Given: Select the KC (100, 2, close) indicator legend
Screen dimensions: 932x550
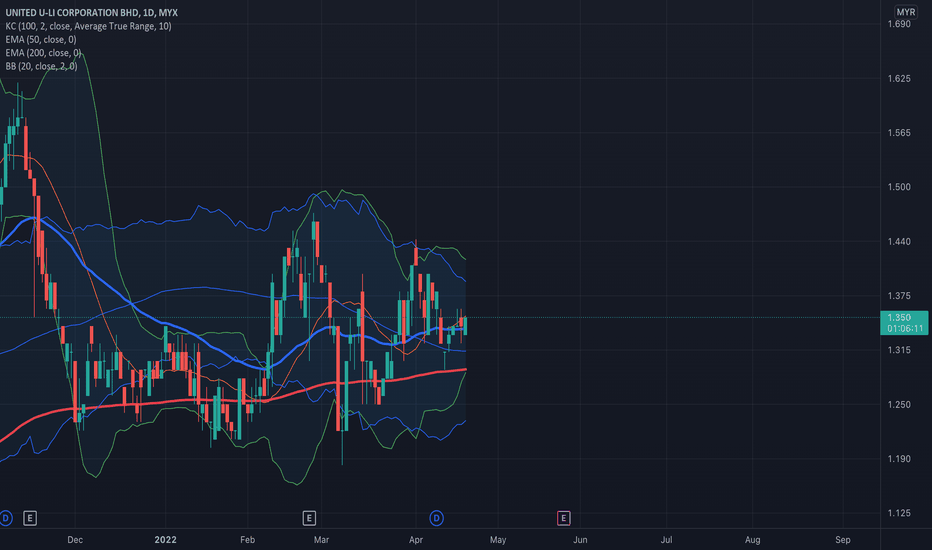Looking at the screenshot, I should point(88,26).
